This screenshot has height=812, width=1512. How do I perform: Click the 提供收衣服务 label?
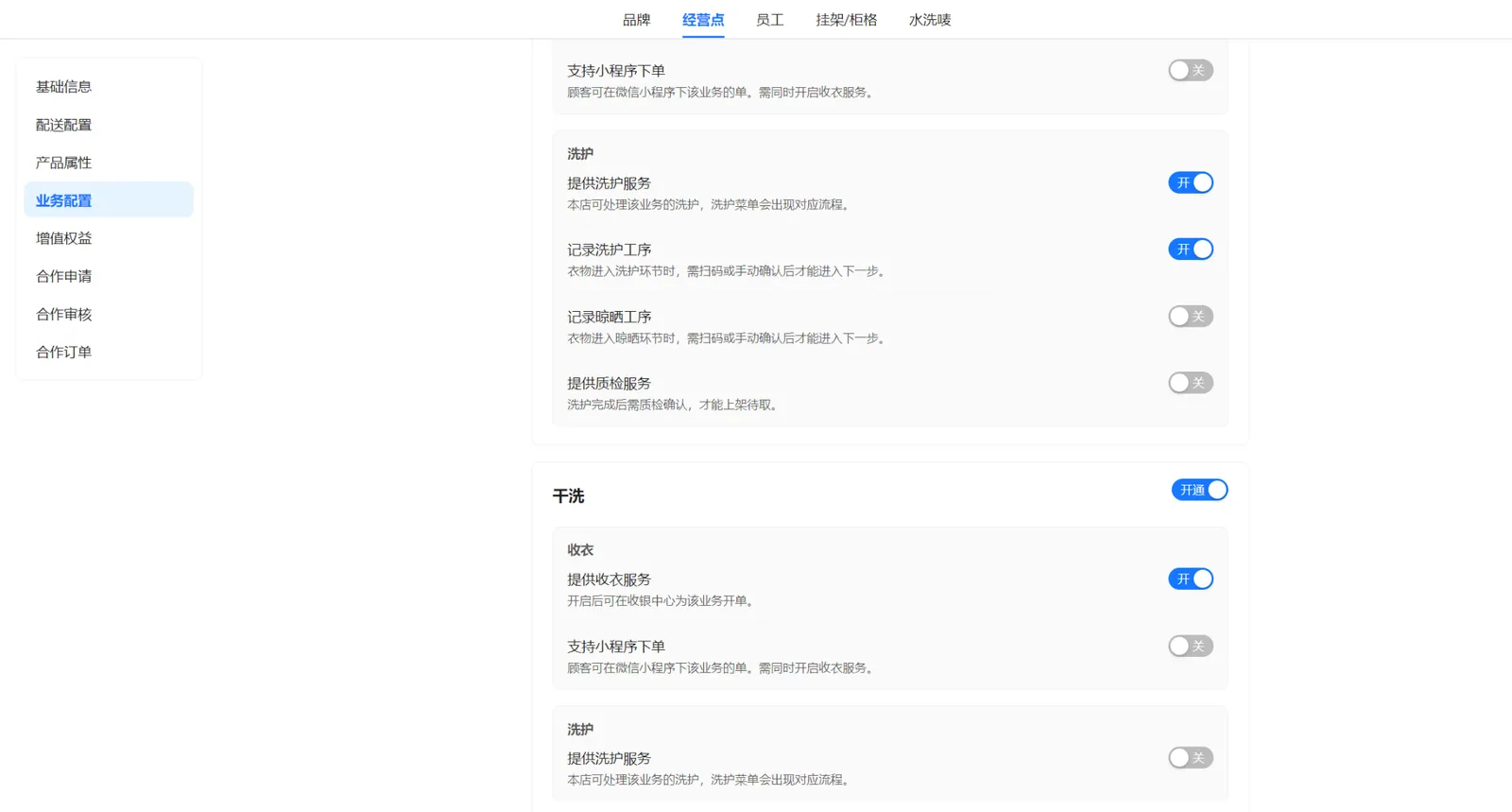[x=610, y=579]
